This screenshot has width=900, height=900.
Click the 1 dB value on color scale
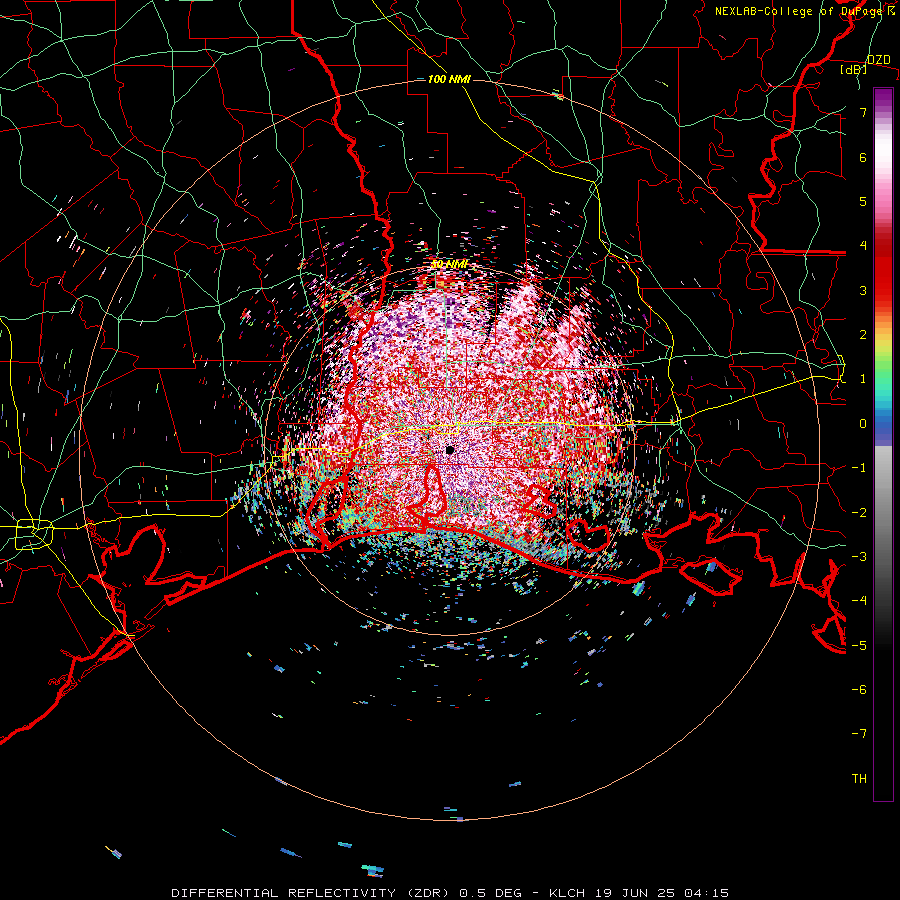863,379
